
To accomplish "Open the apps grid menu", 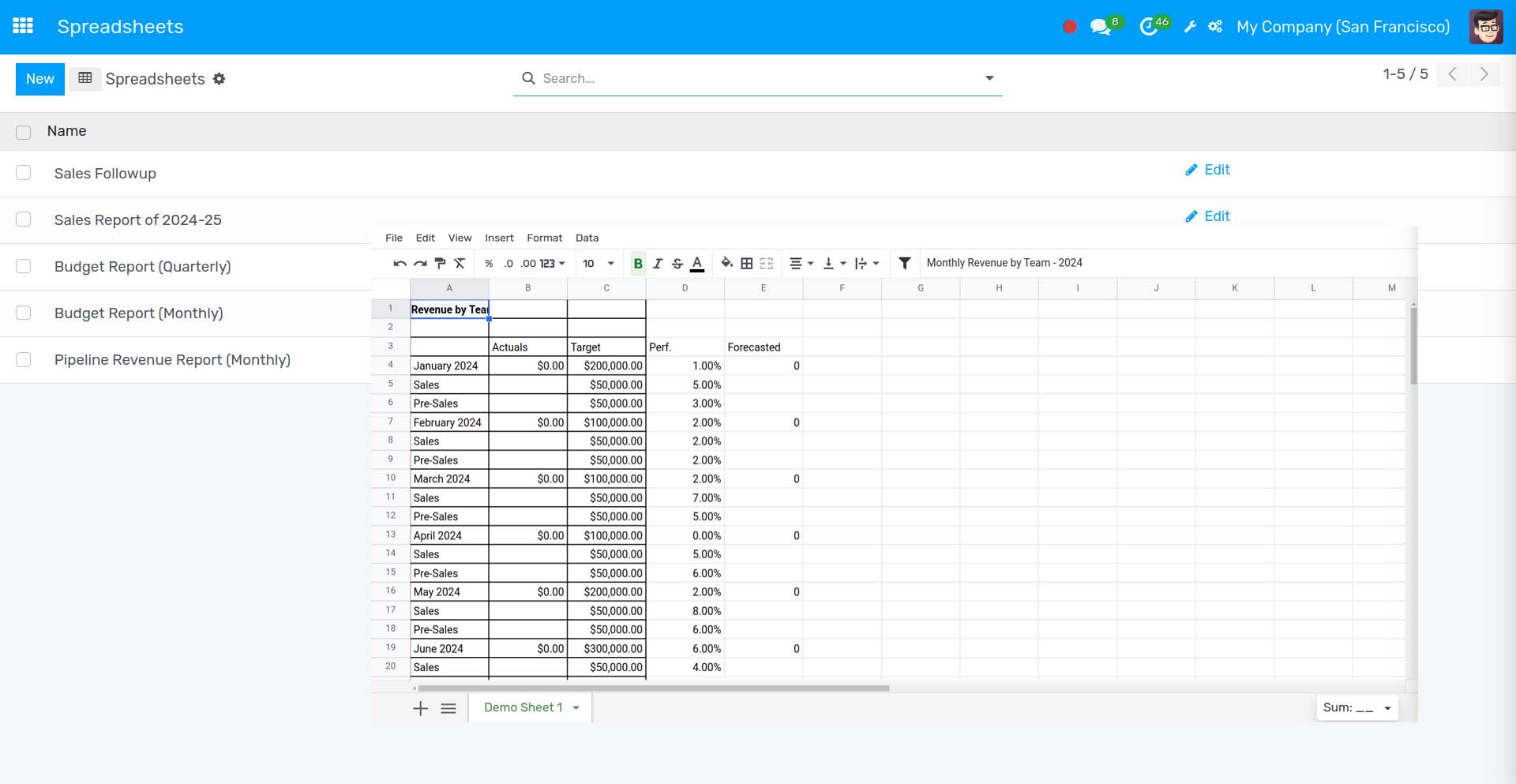I will coord(23,26).
